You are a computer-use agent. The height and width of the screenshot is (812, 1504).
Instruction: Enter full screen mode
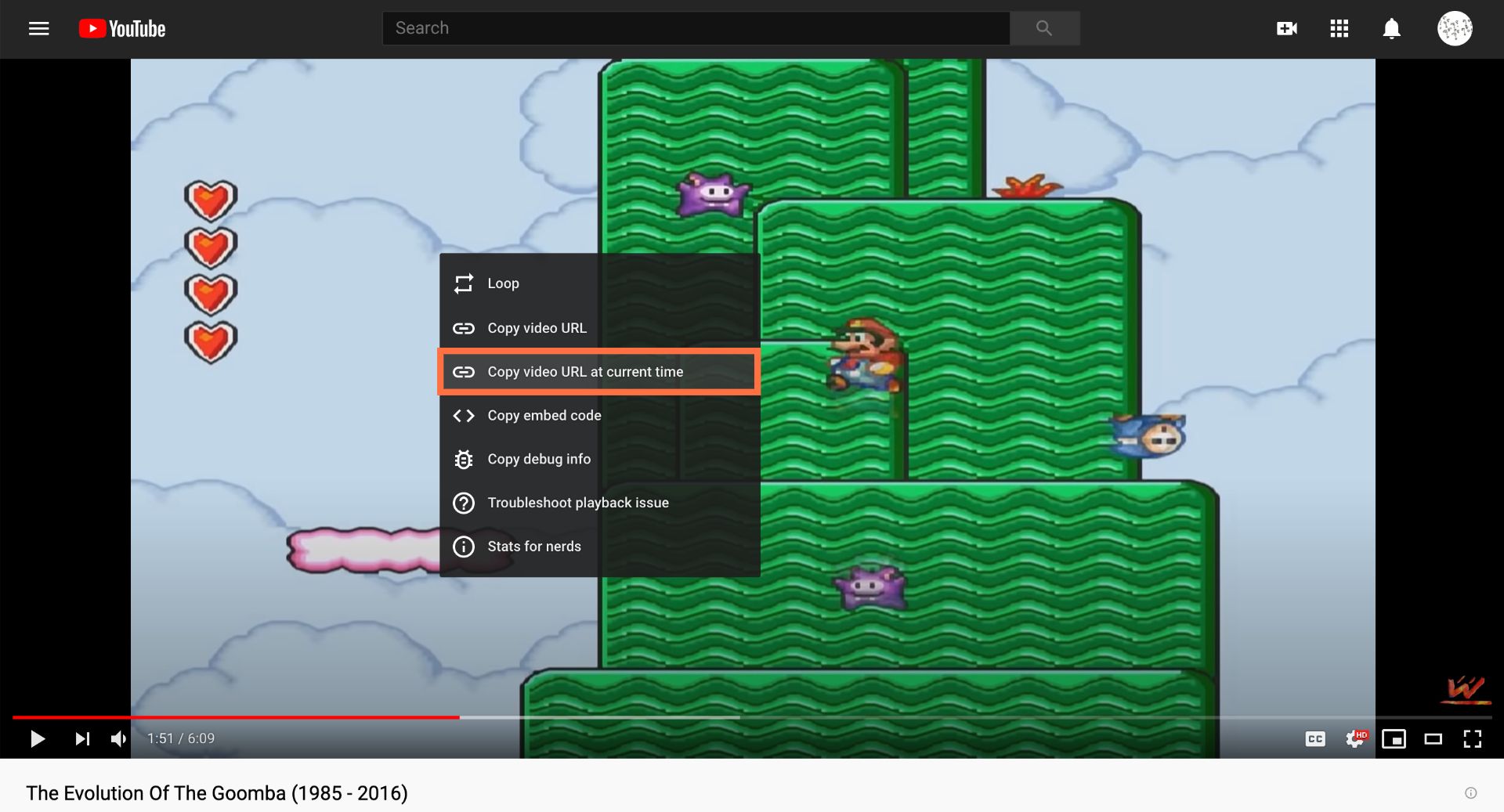point(1472,738)
